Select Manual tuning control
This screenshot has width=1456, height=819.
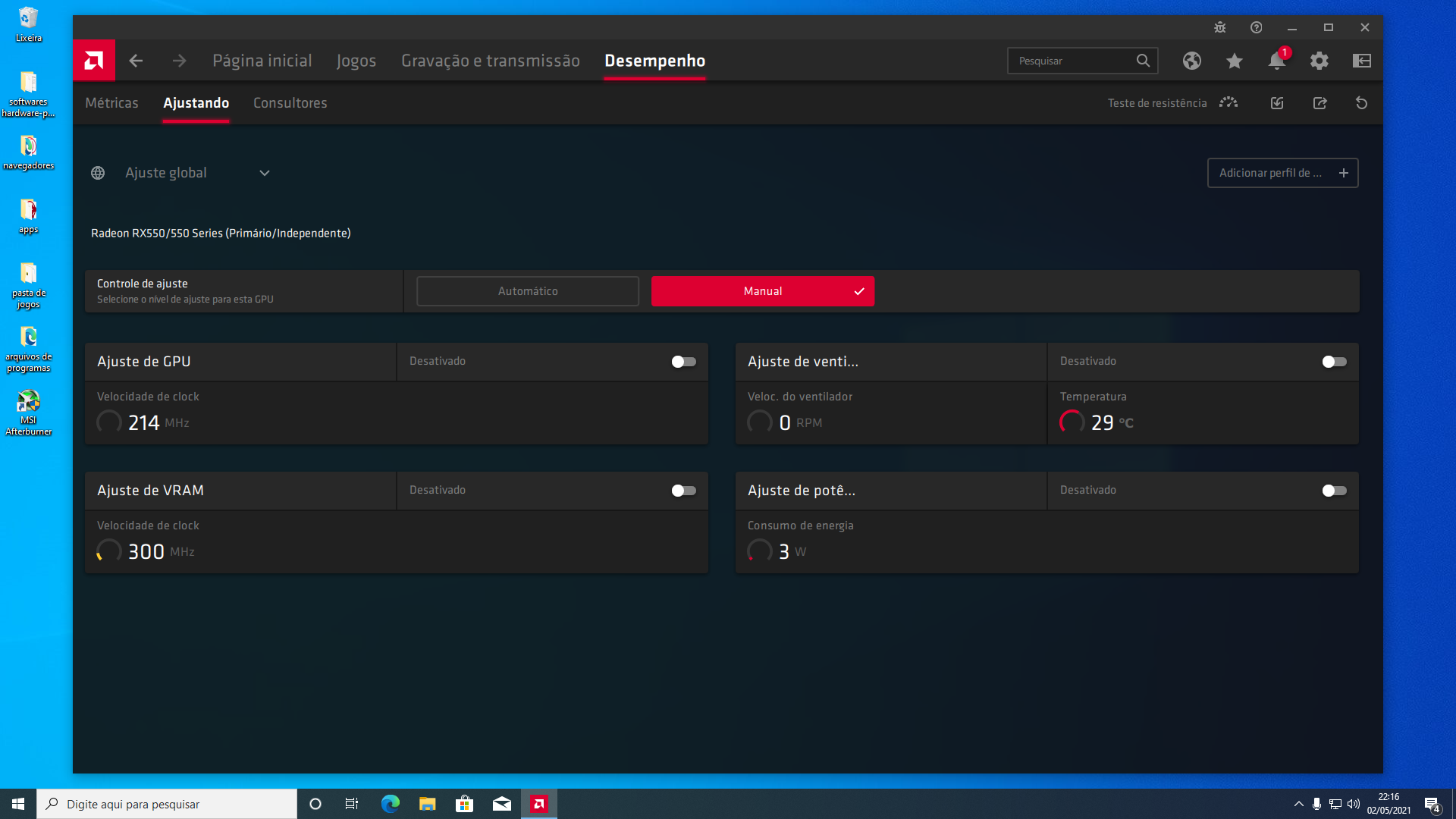(x=763, y=291)
